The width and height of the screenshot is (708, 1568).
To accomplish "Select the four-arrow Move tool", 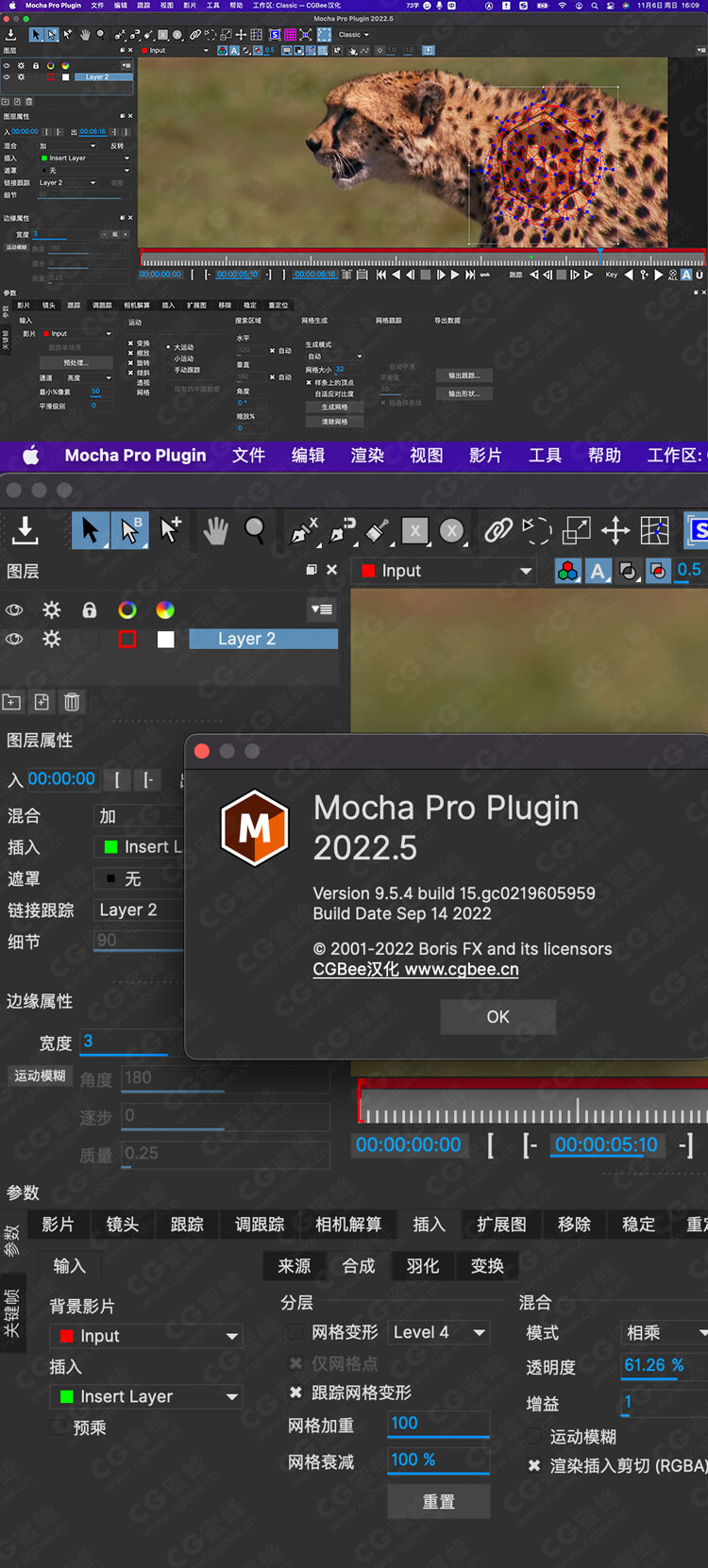I will (615, 530).
